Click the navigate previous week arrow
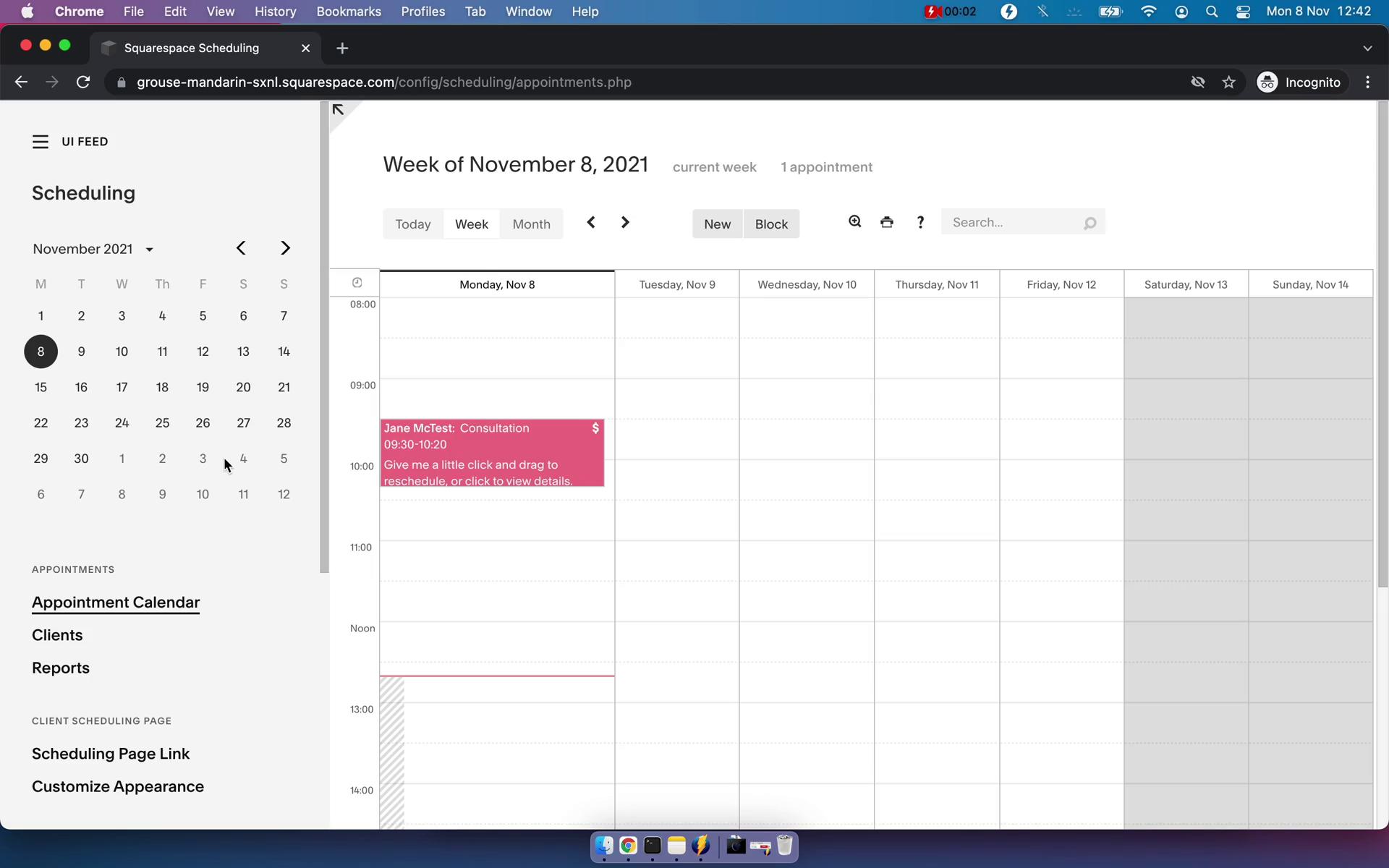The width and height of the screenshot is (1389, 868). 591,222
